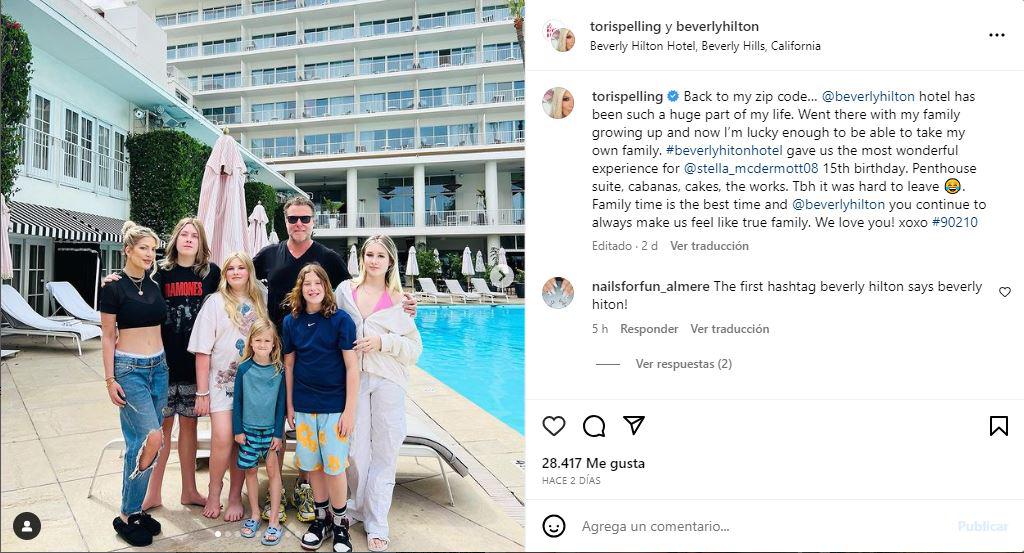Open beverlyhilton profile in header
The width and height of the screenshot is (1024, 553).
717,26
